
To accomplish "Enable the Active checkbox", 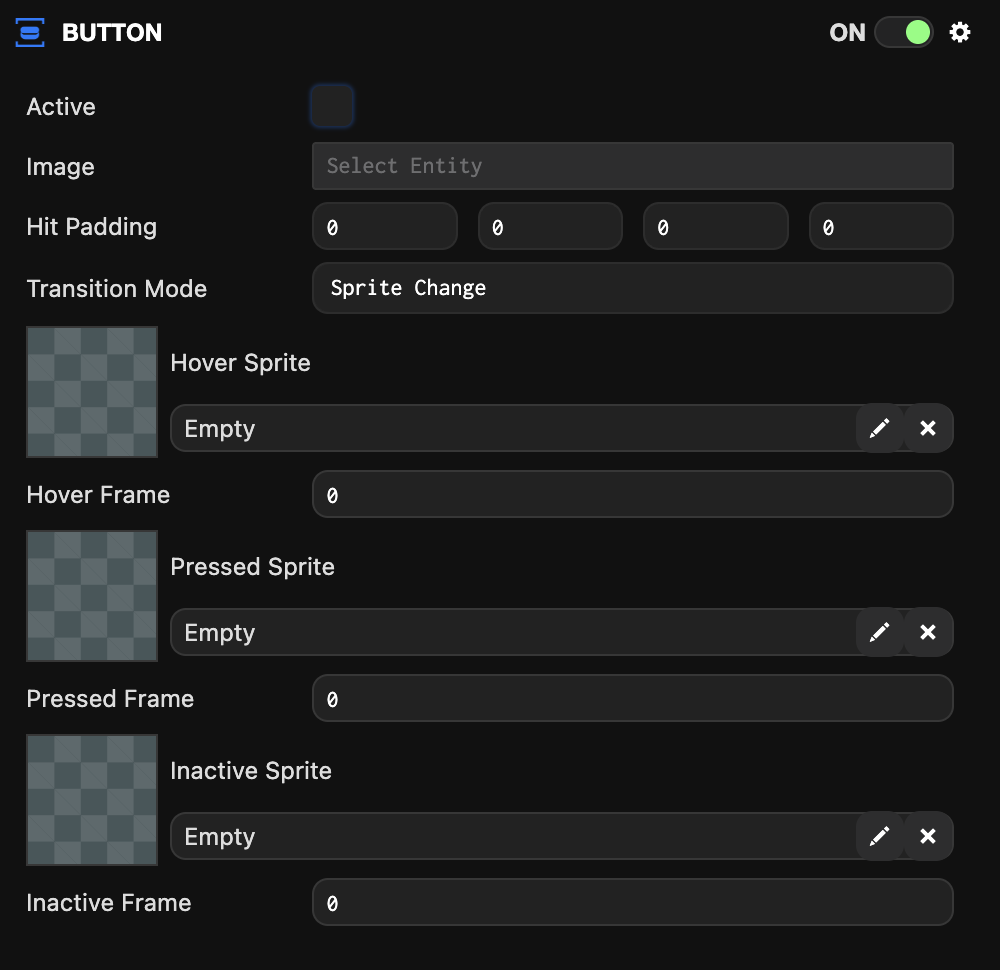I will (x=332, y=106).
